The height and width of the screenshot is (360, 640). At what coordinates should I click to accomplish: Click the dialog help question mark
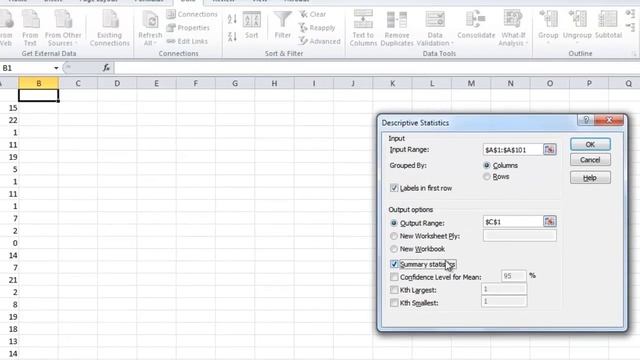coord(586,120)
